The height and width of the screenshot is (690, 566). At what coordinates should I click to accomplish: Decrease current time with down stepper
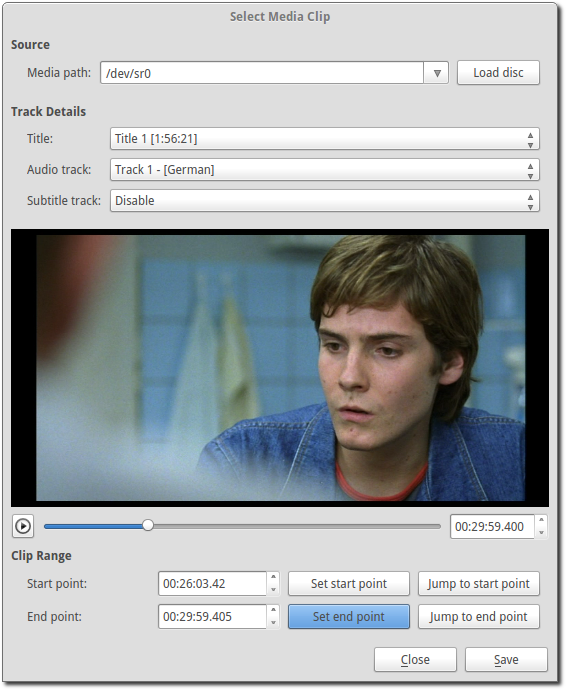541,532
